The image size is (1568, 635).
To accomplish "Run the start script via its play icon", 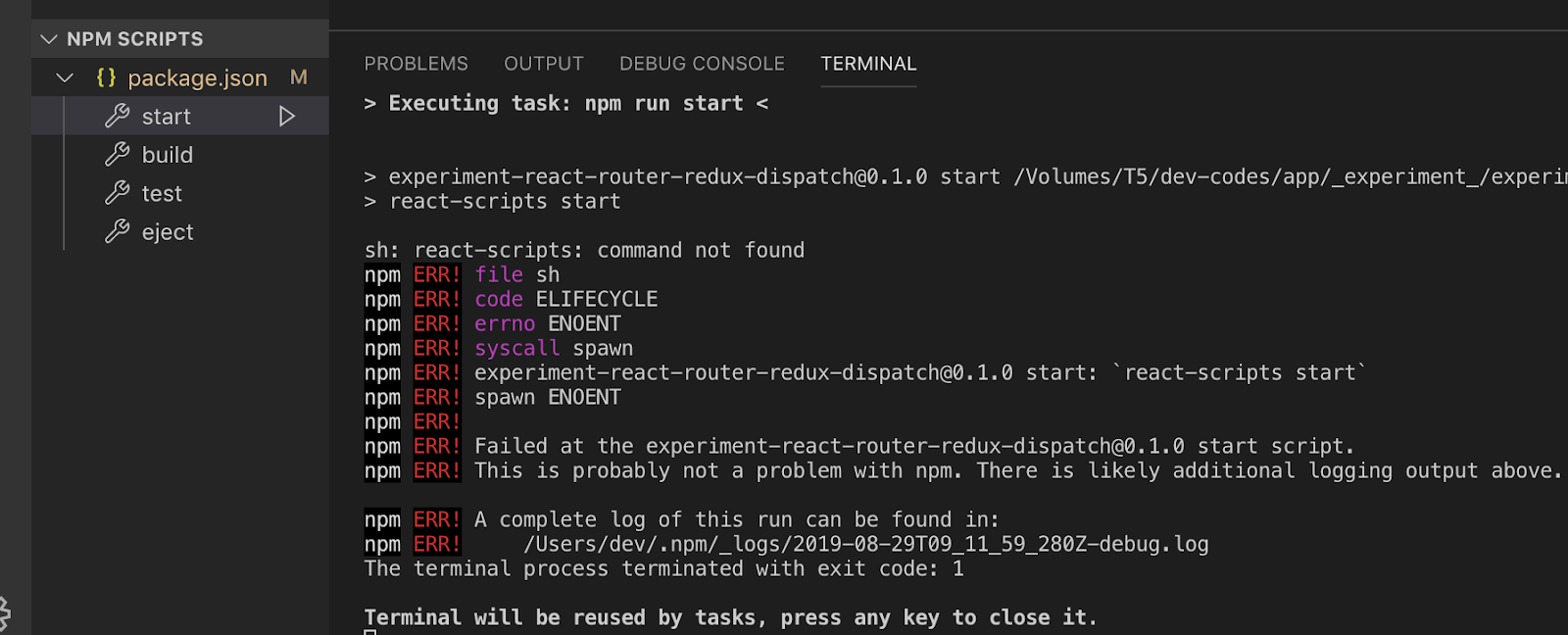I will pos(286,116).
